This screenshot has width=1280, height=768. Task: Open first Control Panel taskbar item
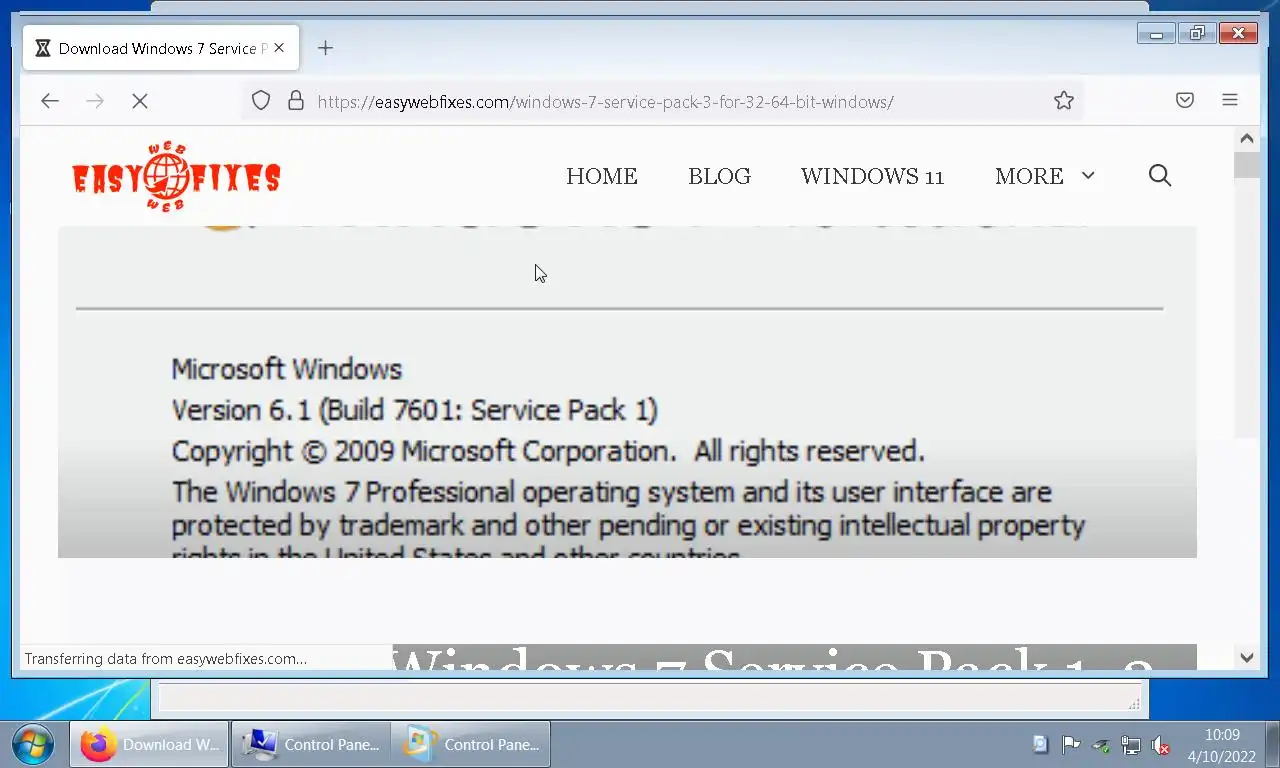coord(310,744)
